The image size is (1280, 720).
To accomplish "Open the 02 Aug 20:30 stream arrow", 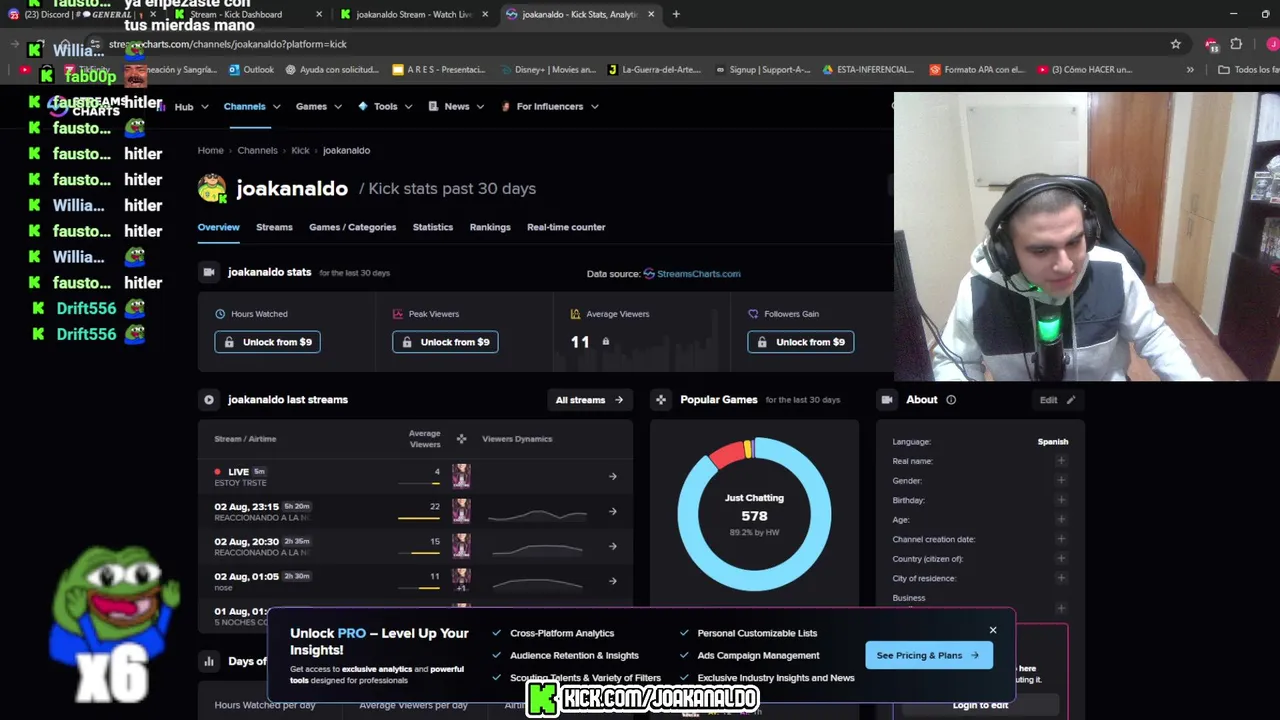I will tap(613, 546).
